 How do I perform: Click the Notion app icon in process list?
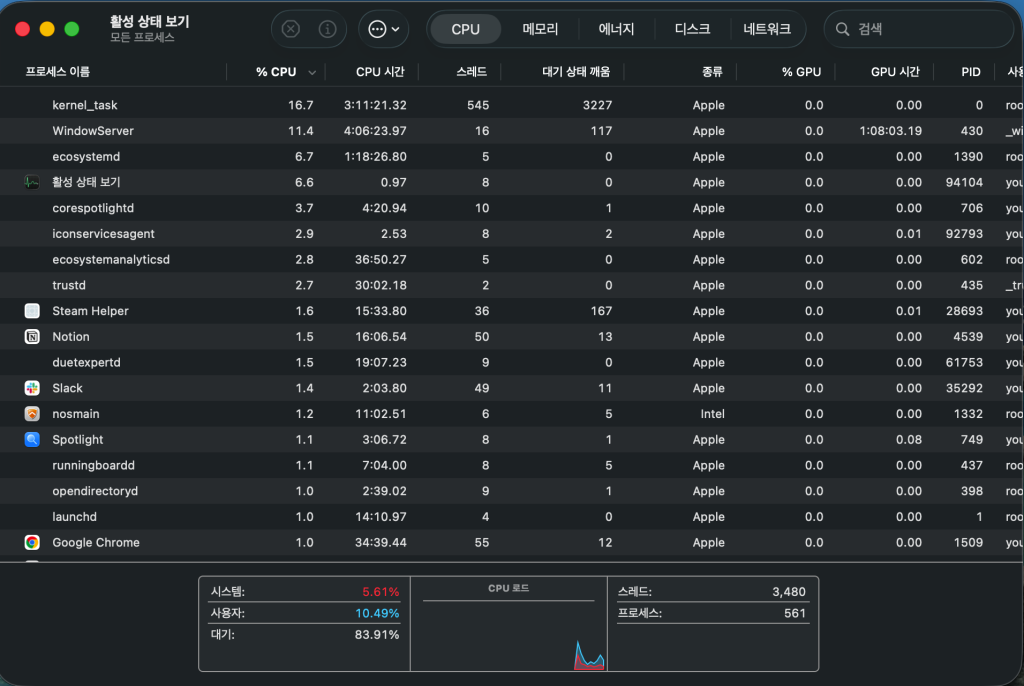(32, 336)
